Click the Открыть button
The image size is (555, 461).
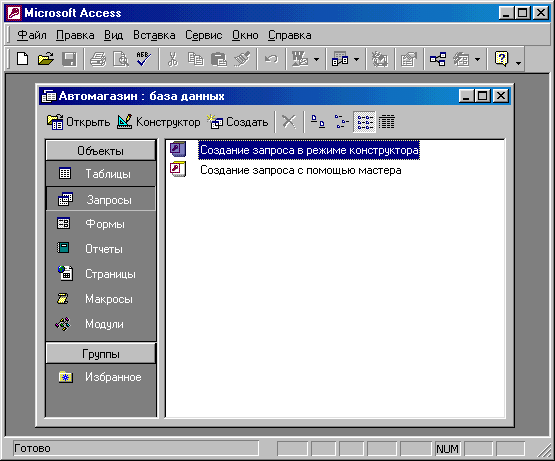tap(78, 122)
